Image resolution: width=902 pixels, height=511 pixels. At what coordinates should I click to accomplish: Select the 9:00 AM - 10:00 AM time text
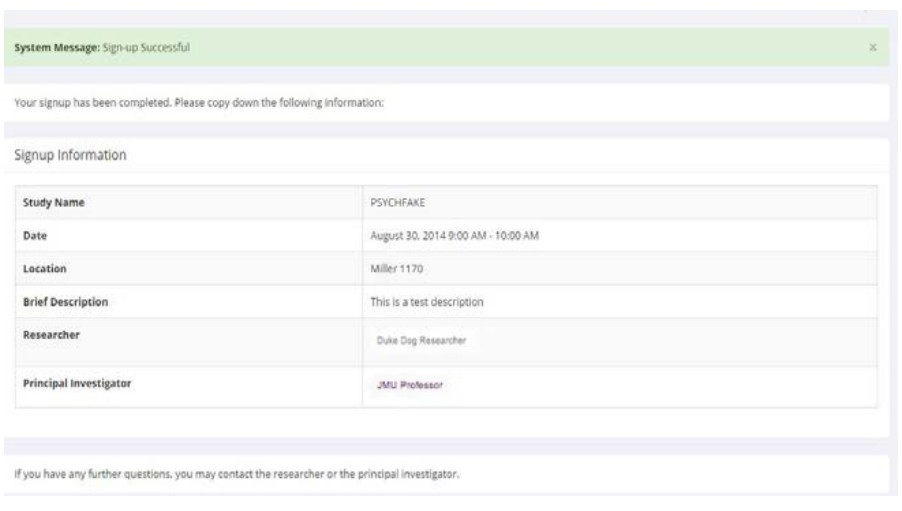[x=491, y=236]
